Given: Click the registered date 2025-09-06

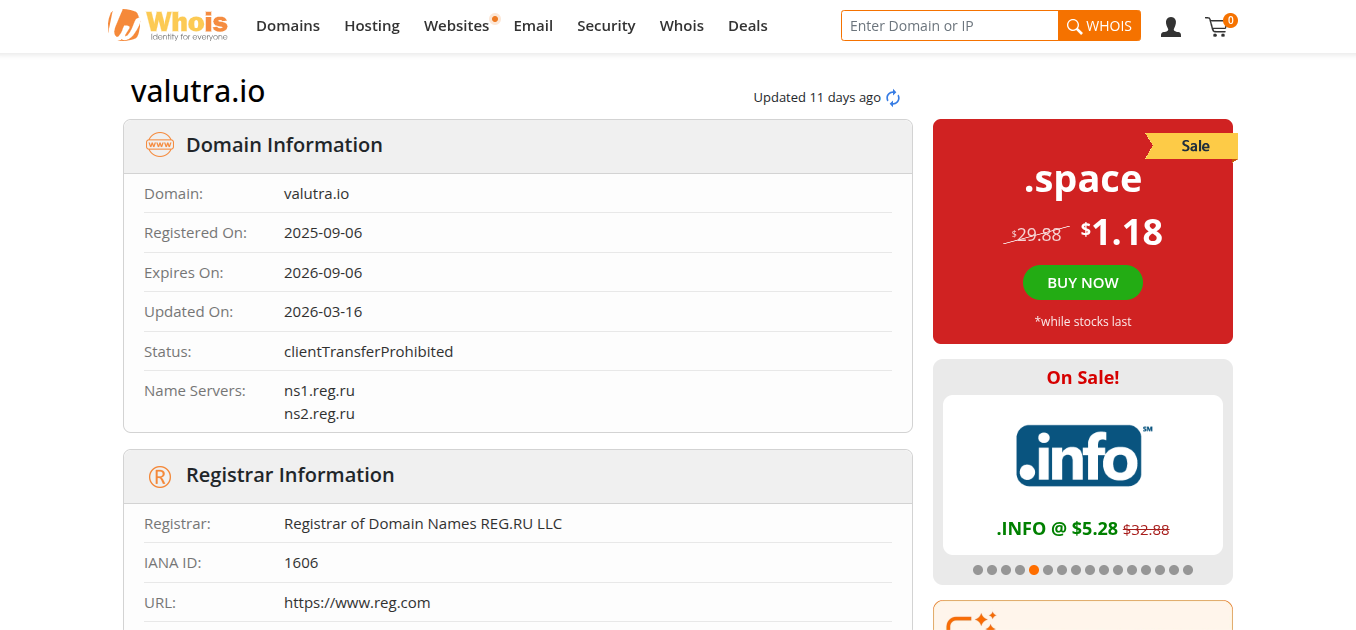Looking at the screenshot, I should [323, 233].
